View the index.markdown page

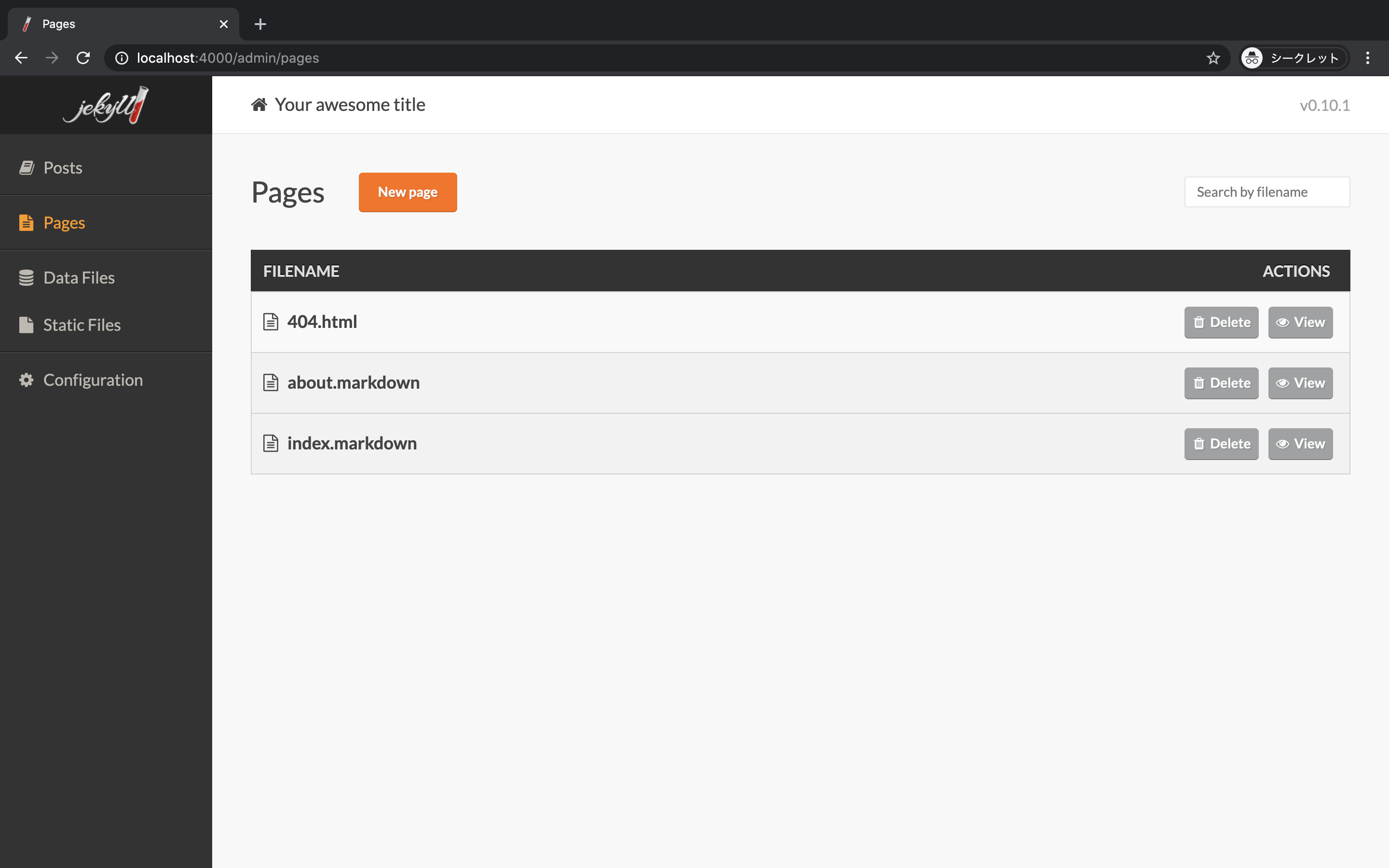[x=1300, y=444]
